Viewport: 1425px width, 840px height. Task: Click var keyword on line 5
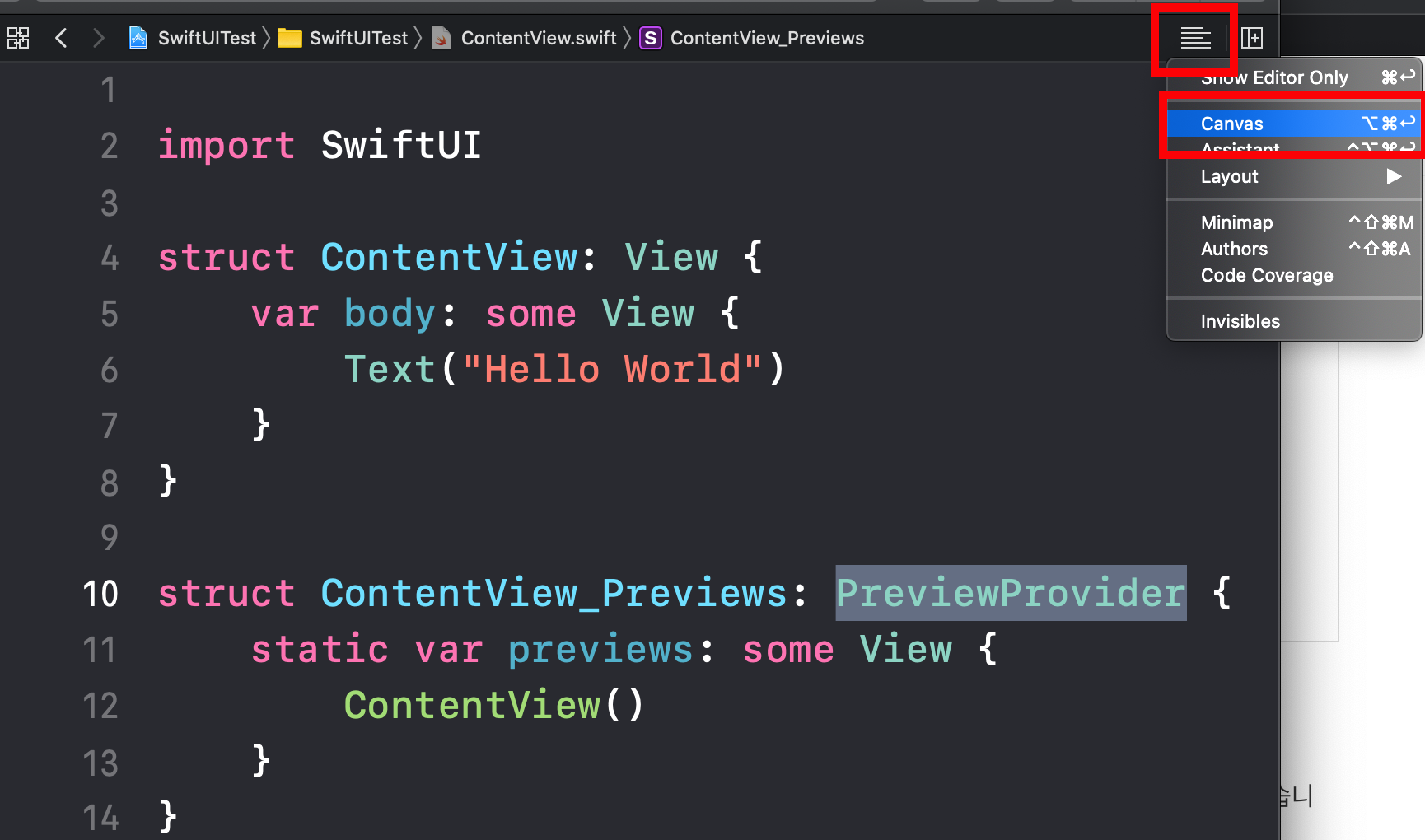tap(285, 314)
